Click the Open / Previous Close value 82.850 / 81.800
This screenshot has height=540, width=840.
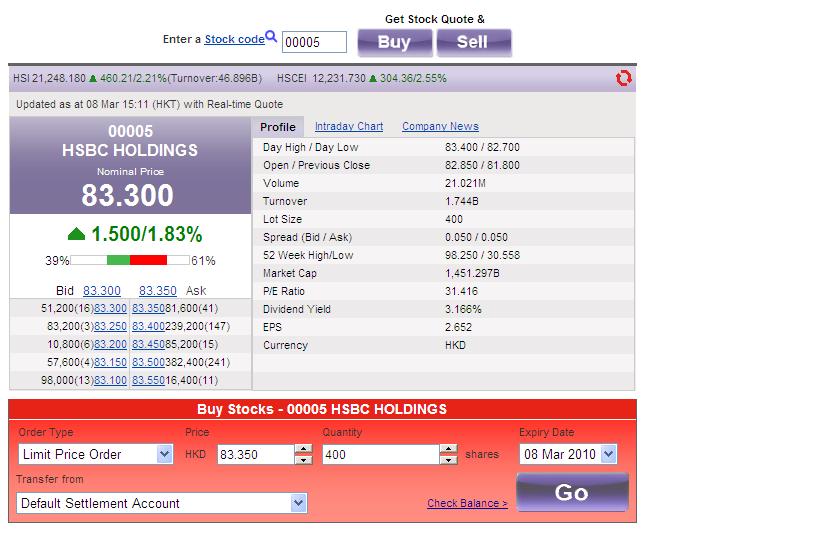pos(482,165)
